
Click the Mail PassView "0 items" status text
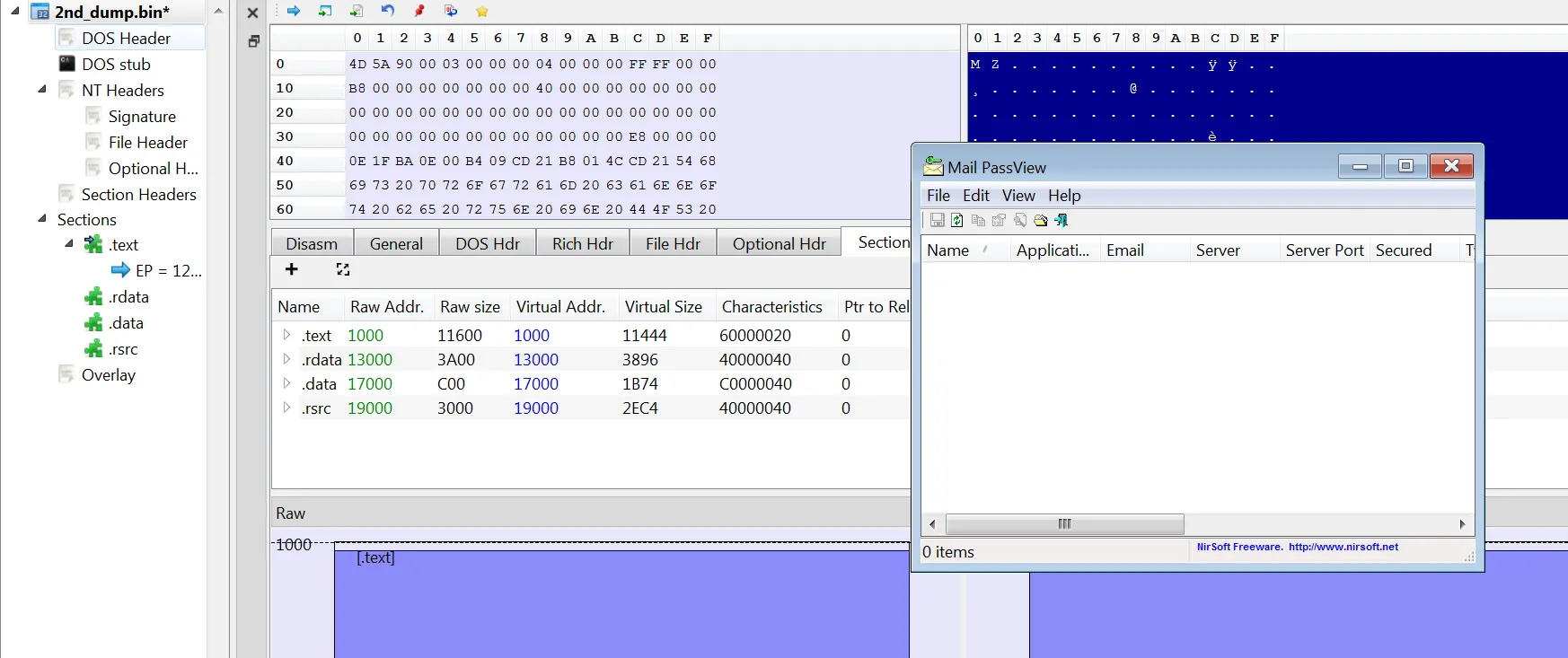(x=948, y=552)
